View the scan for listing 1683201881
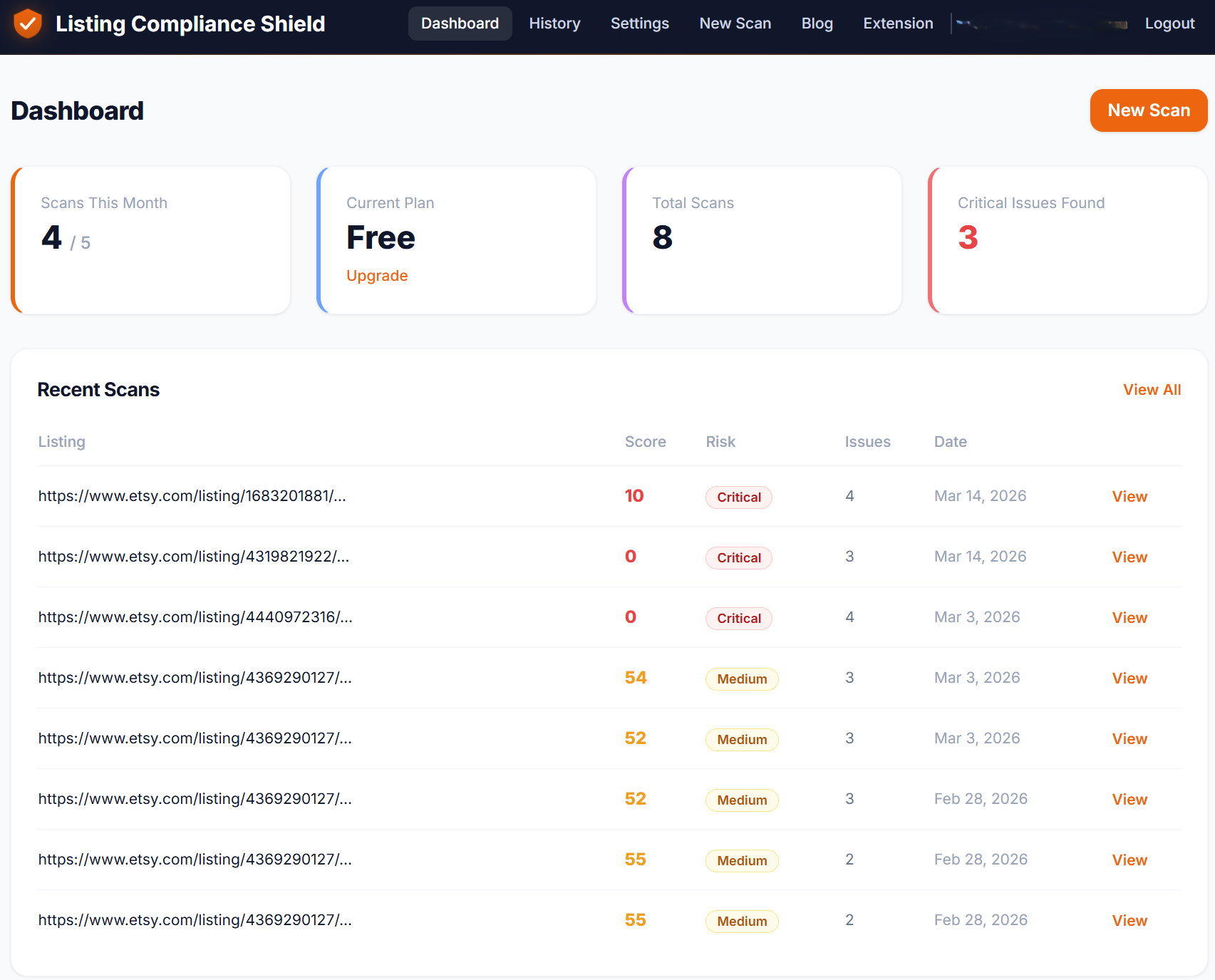 pyautogui.click(x=1129, y=496)
